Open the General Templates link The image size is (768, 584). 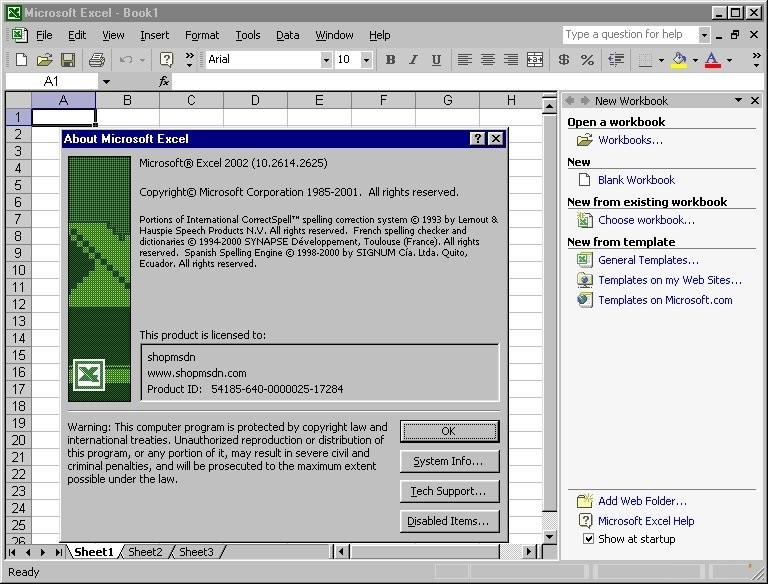648,260
